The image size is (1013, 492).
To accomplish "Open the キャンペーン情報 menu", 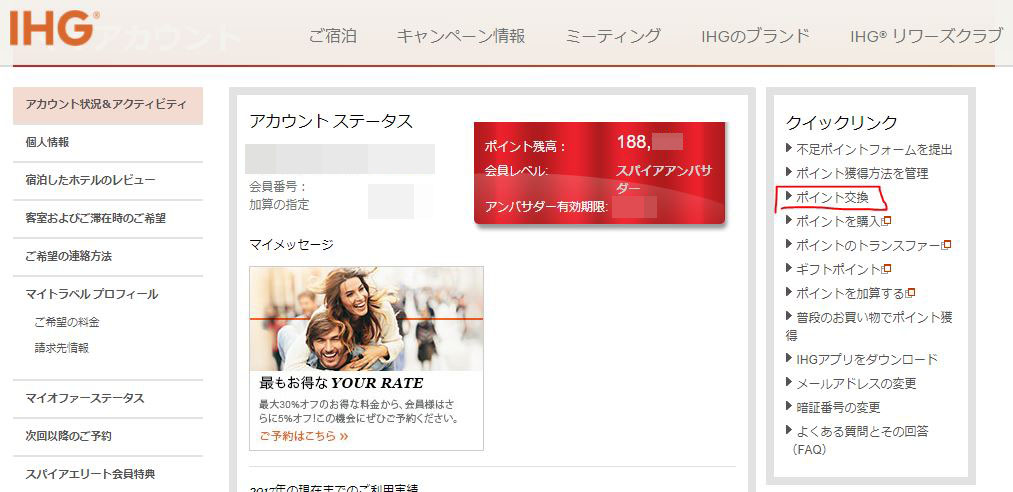I will pos(461,36).
